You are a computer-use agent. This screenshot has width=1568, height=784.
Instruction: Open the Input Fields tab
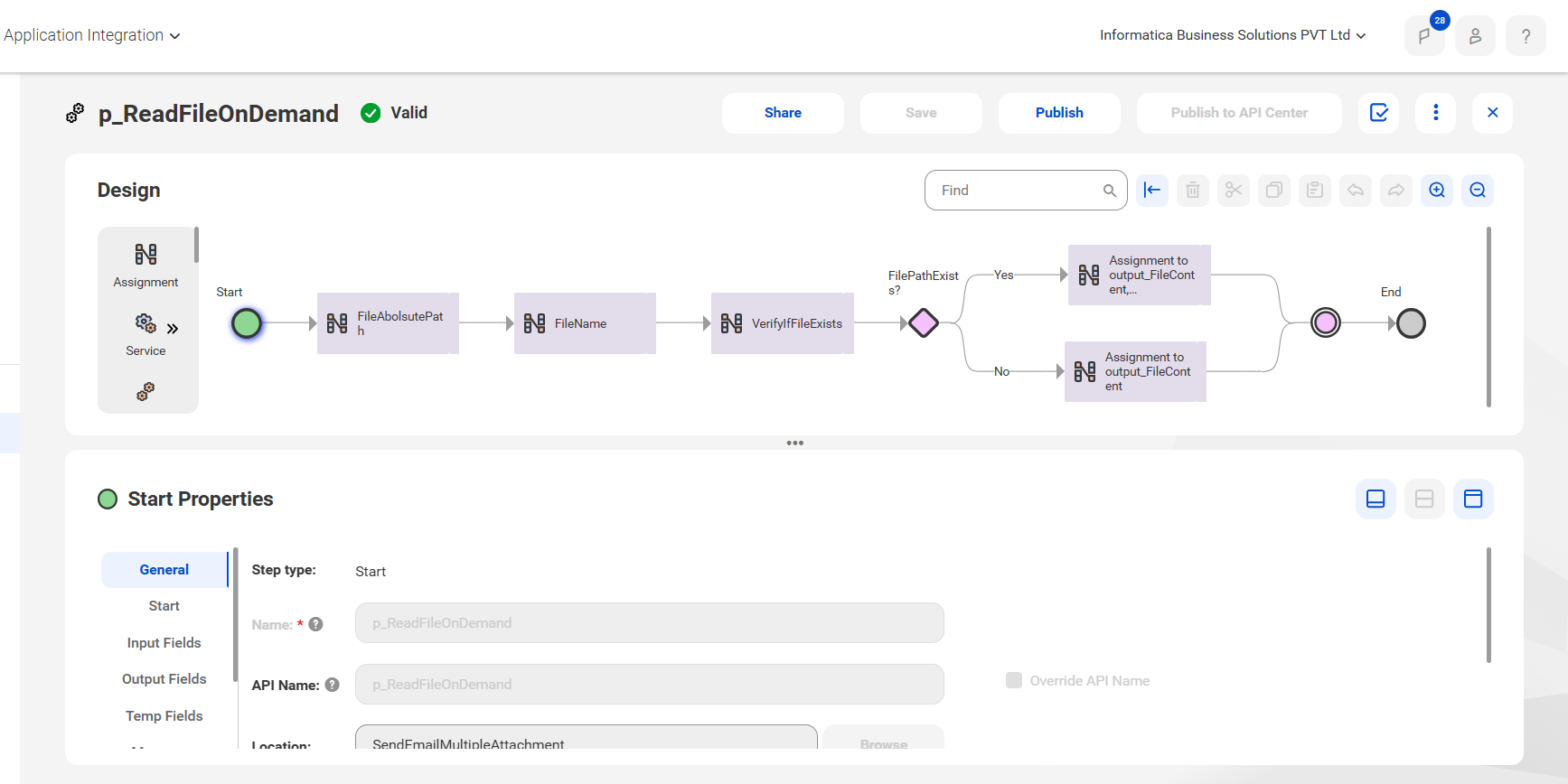coord(164,643)
